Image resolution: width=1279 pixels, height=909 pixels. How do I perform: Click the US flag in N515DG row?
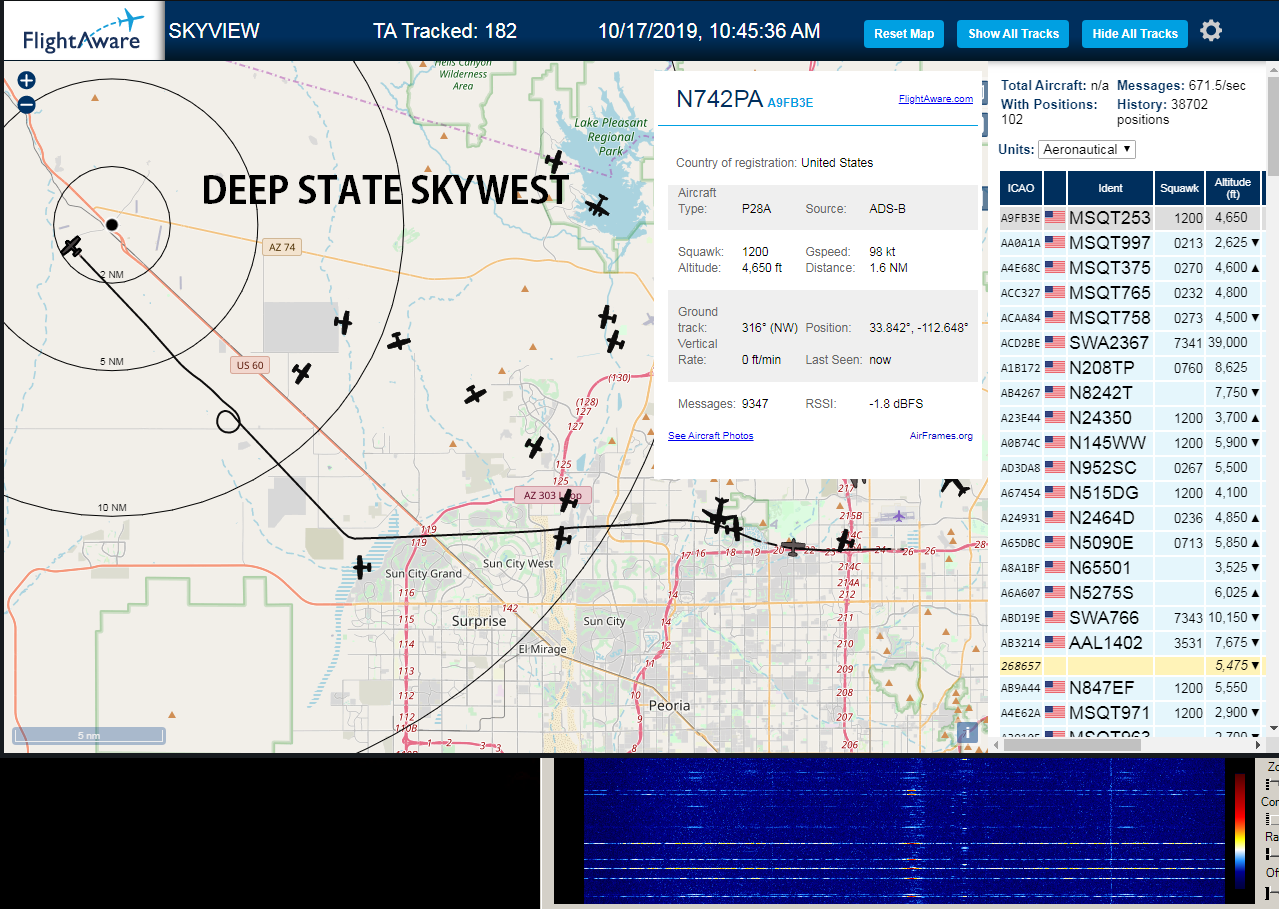click(1055, 493)
